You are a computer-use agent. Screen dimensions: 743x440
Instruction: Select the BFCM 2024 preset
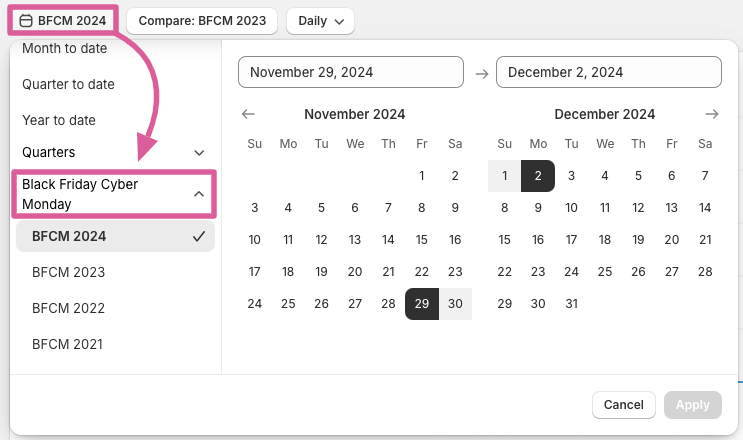point(116,236)
